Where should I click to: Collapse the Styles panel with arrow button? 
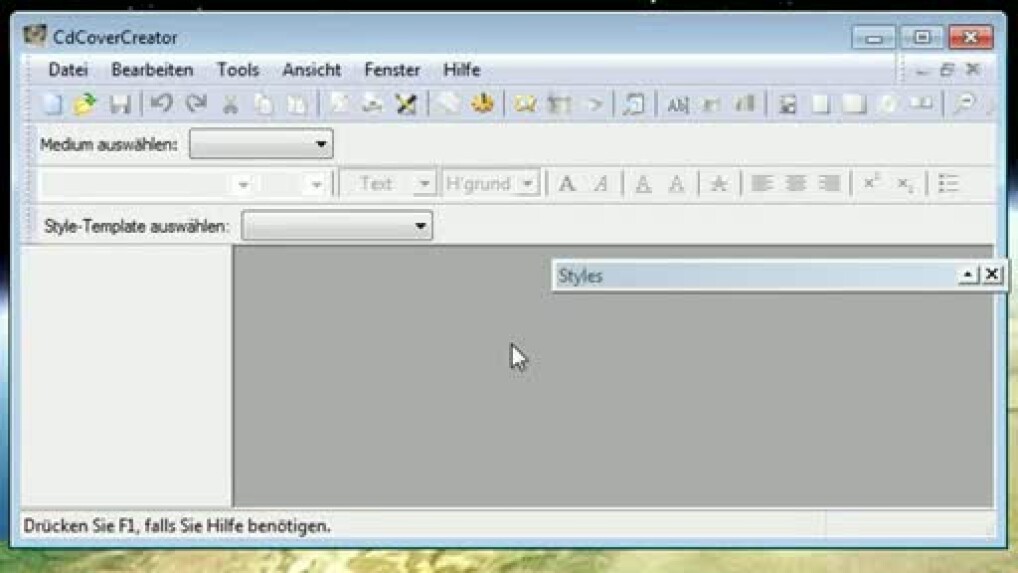(x=968, y=275)
